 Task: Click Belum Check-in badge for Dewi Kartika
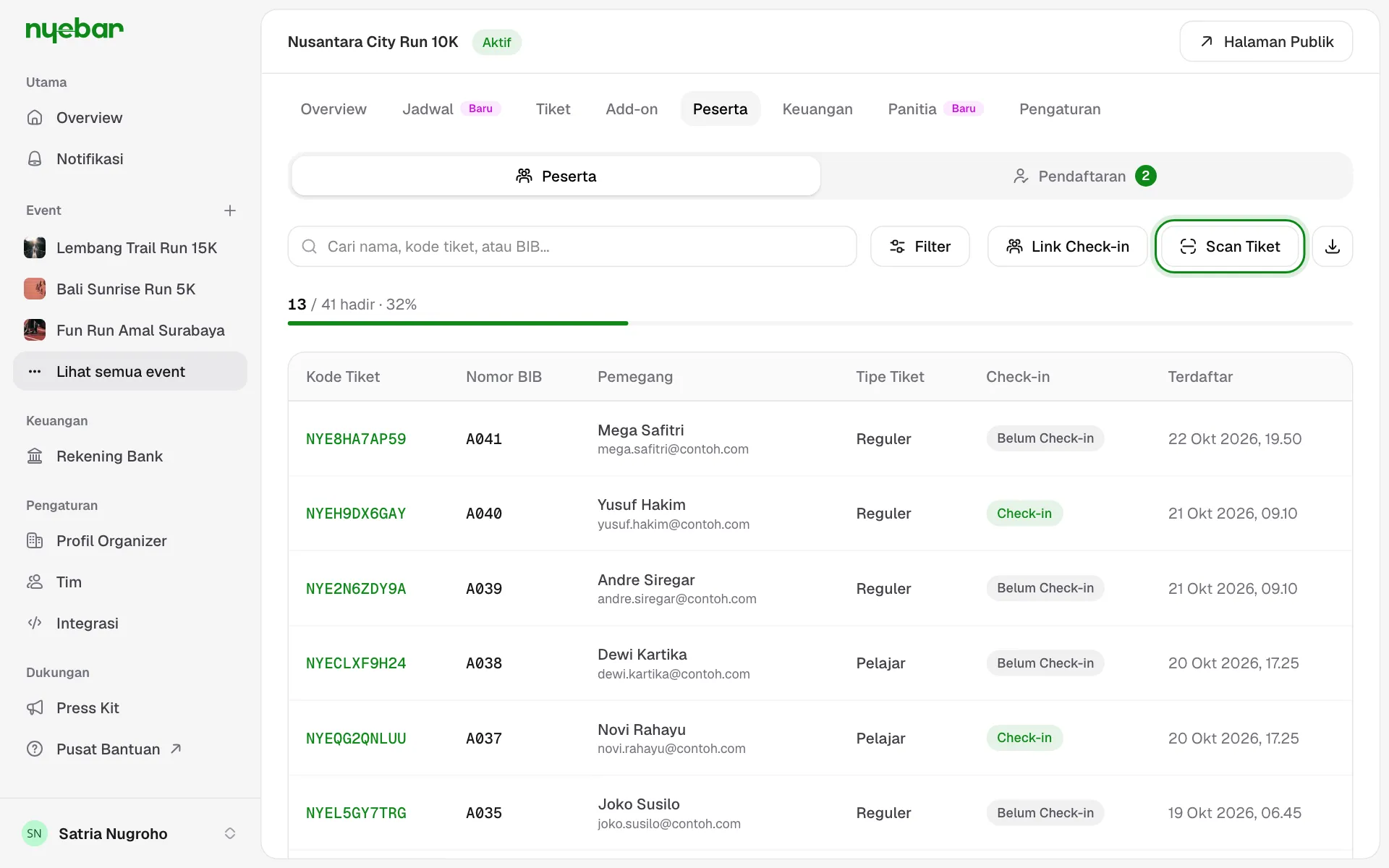click(x=1045, y=663)
